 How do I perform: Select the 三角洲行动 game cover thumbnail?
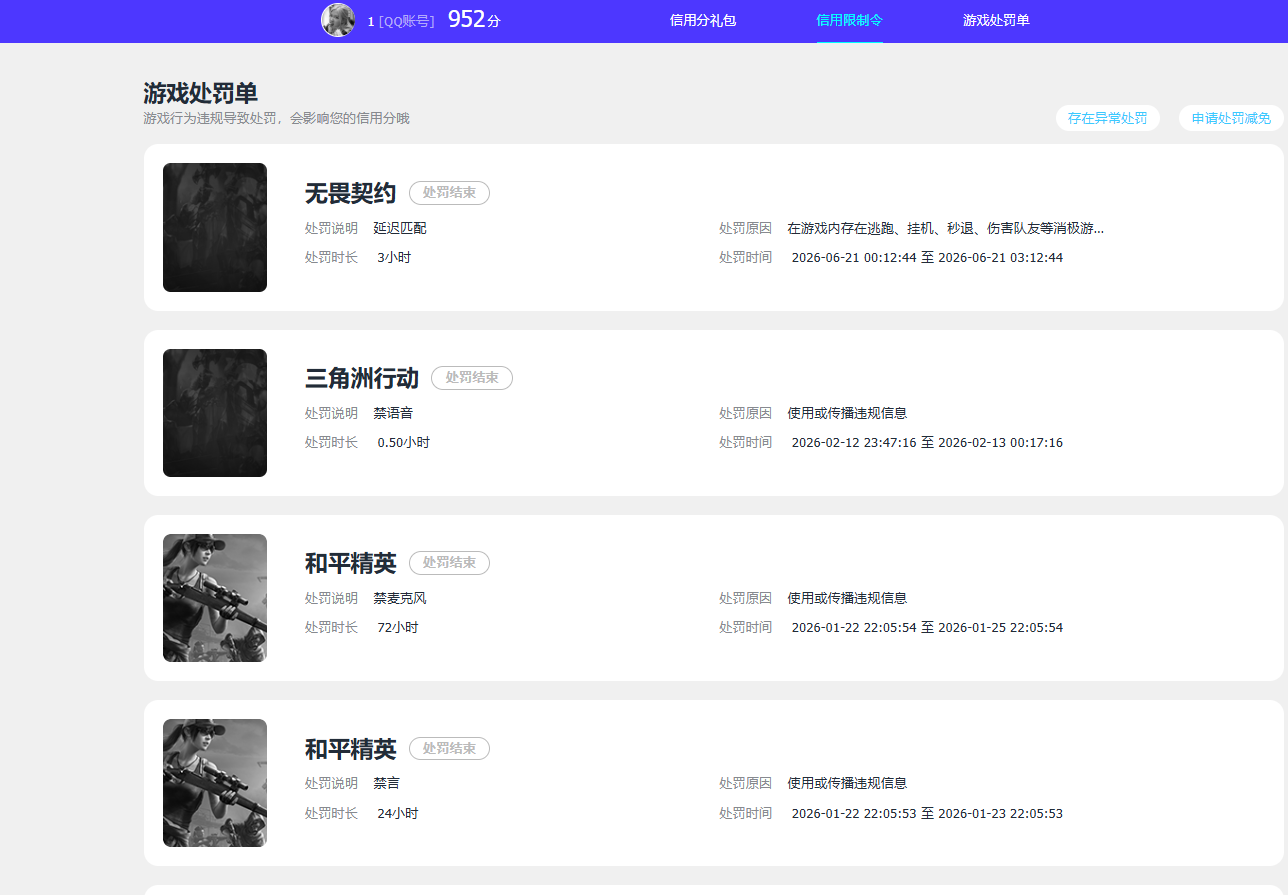215,413
